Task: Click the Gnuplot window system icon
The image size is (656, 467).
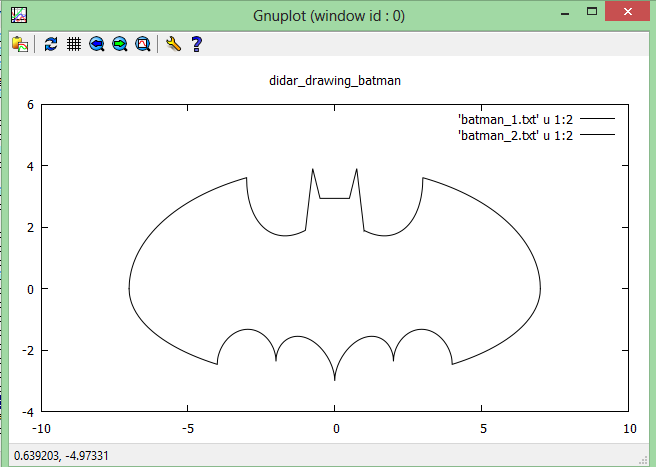Action: coord(19,15)
